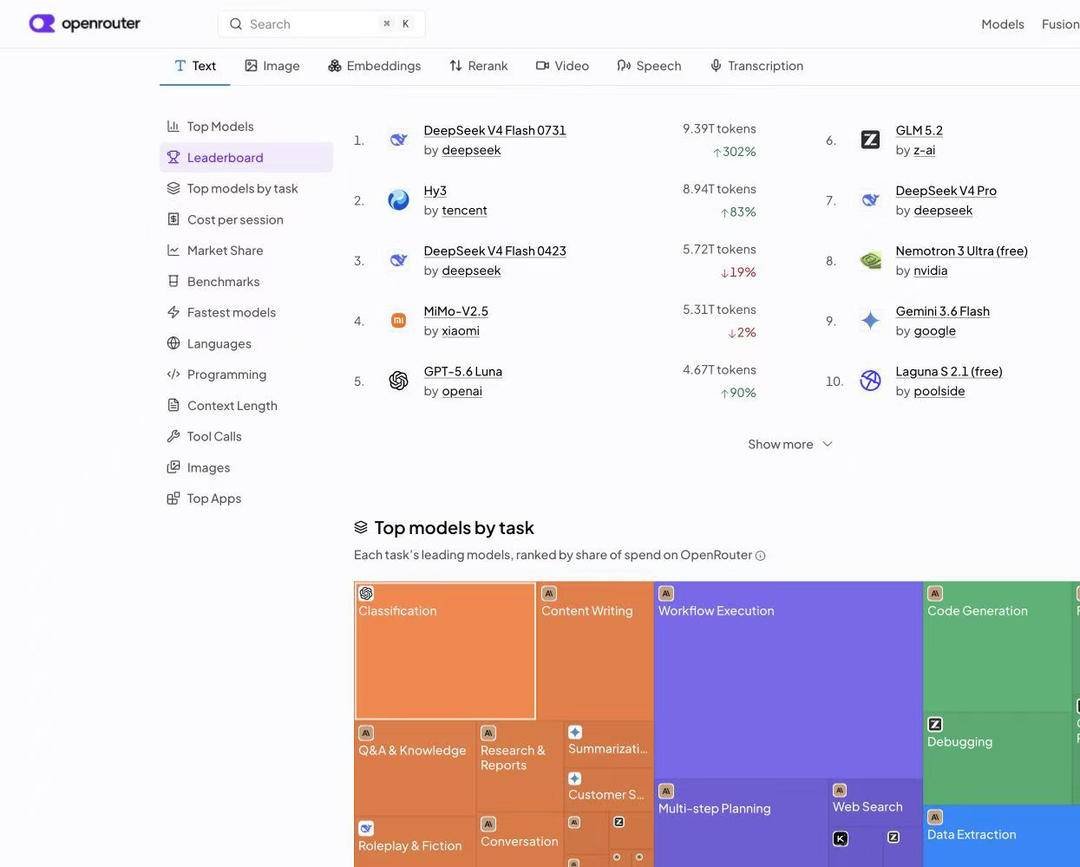Switch to the Transcription tab
The image size is (1080, 867).
(x=756, y=66)
